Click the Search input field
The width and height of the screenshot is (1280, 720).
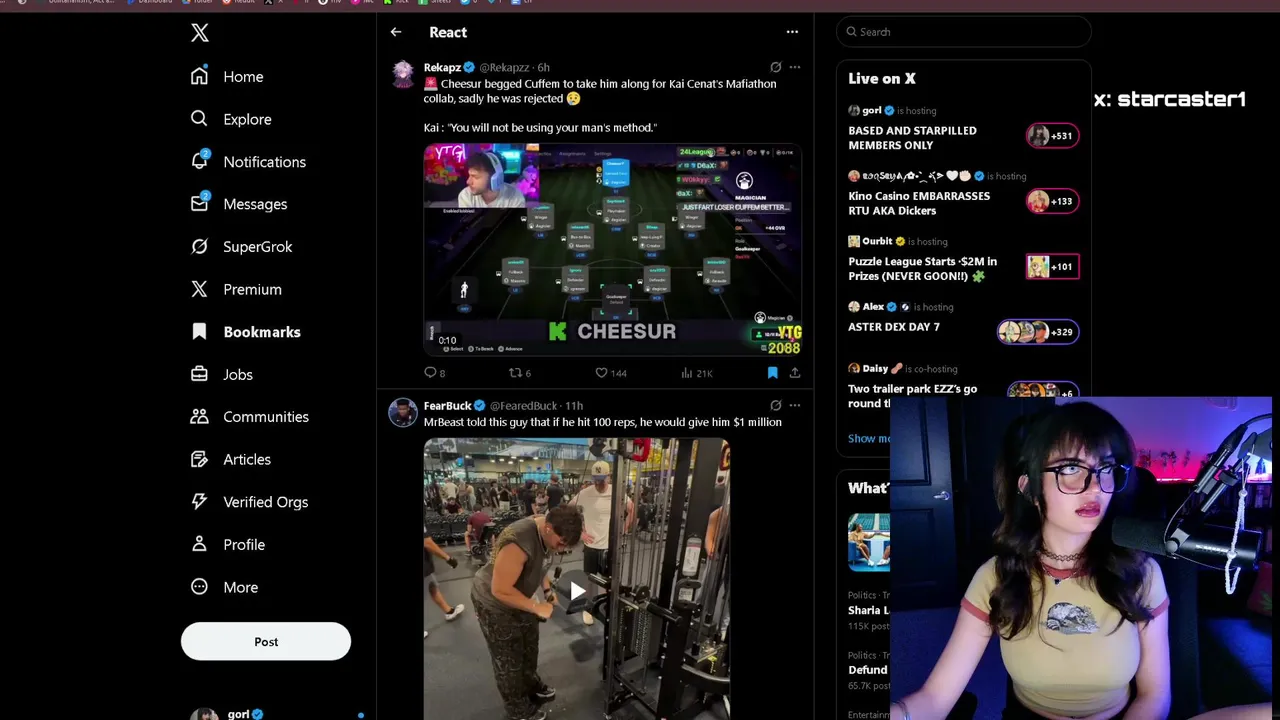(963, 32)
